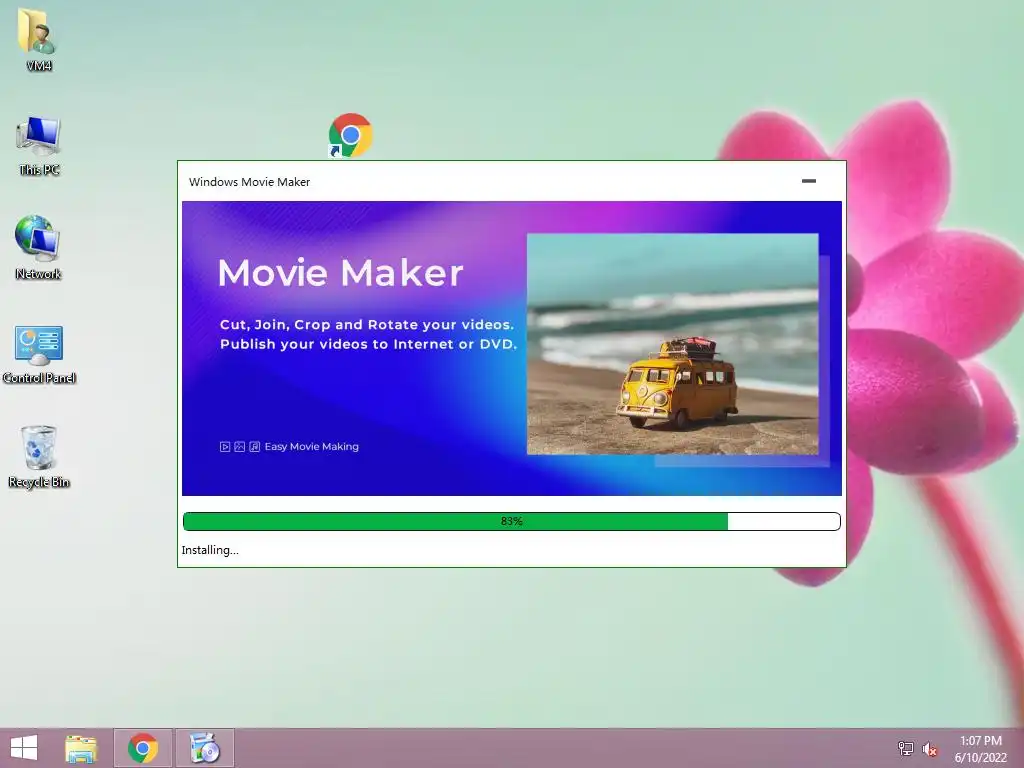Screen dimensions: 1024x768
Task: Click the play icon beside Easy Movie Making
Action: (225, 447)
